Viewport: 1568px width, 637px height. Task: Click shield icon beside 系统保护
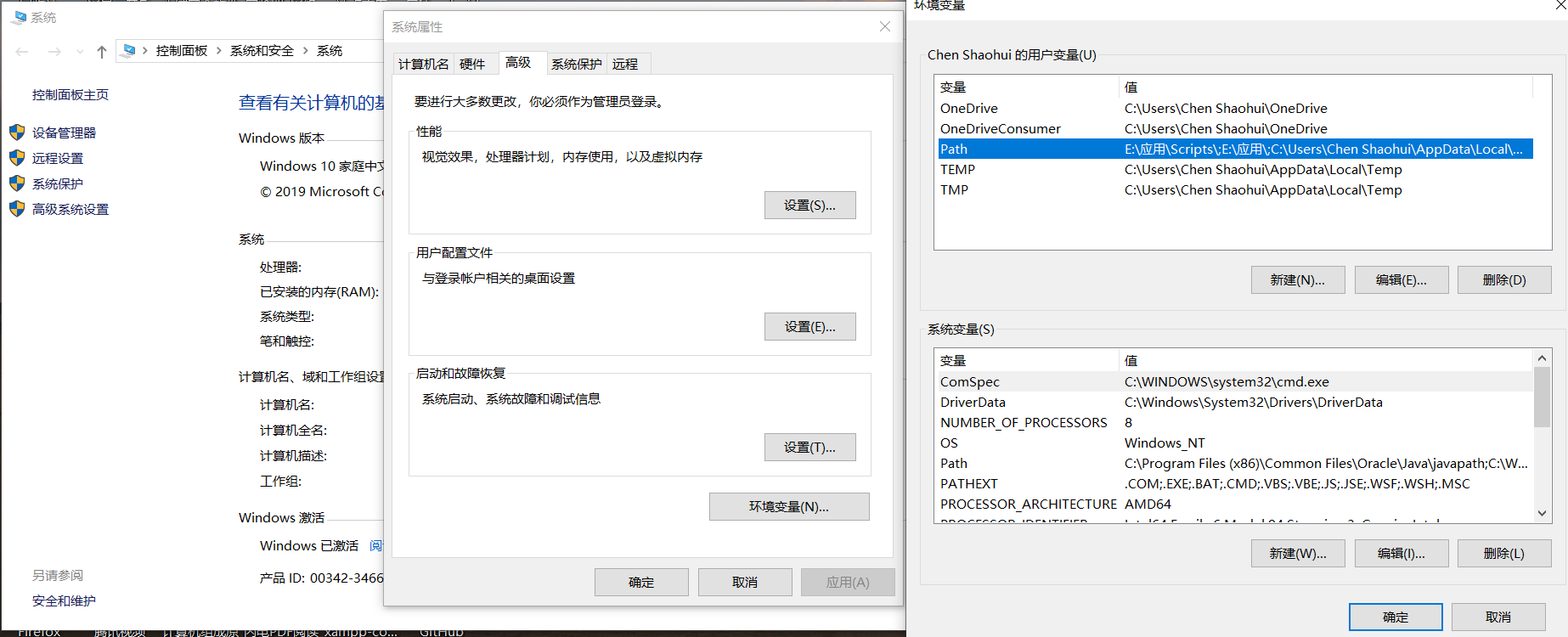pyautogui.click(x=17, y=183)
